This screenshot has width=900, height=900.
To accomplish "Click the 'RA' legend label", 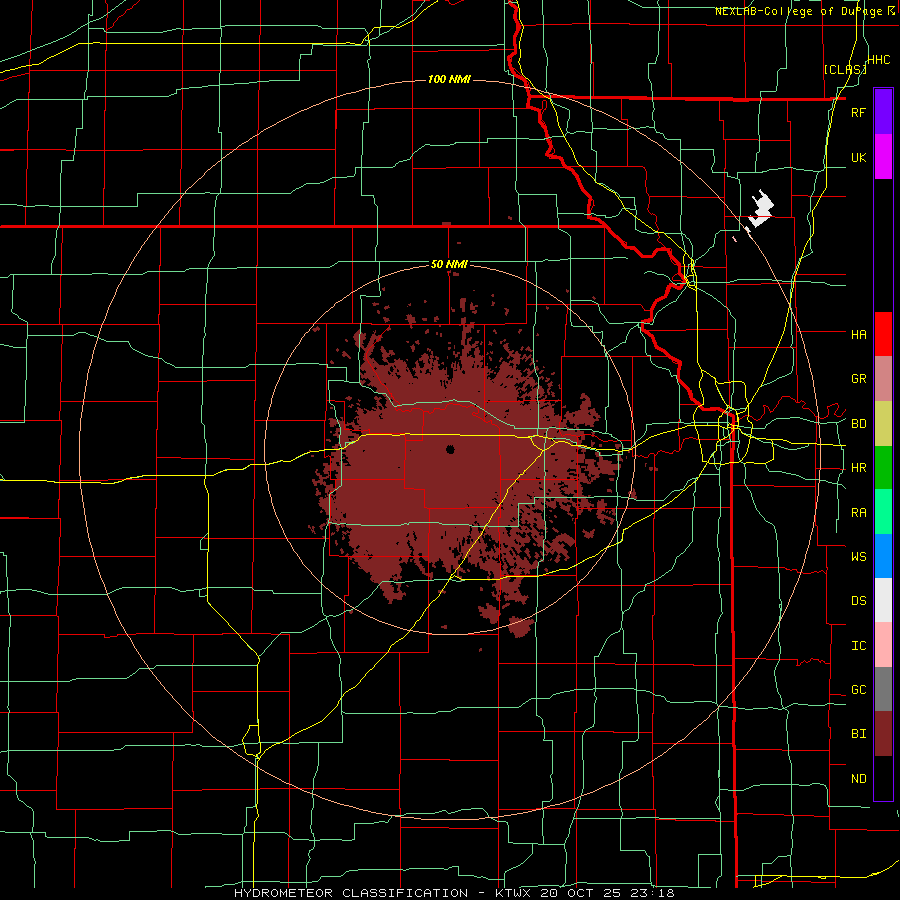I will [858, 513].
